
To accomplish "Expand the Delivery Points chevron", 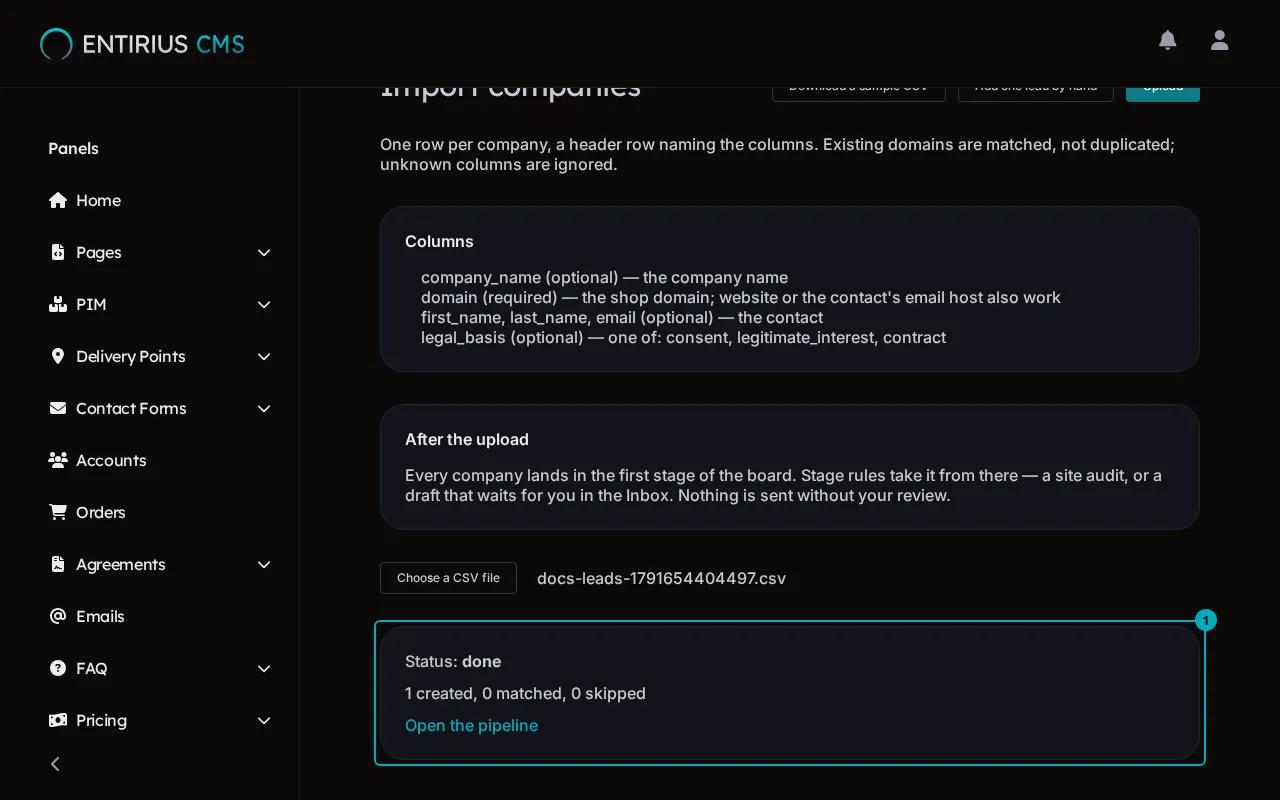I will click(x=264, y=356).
